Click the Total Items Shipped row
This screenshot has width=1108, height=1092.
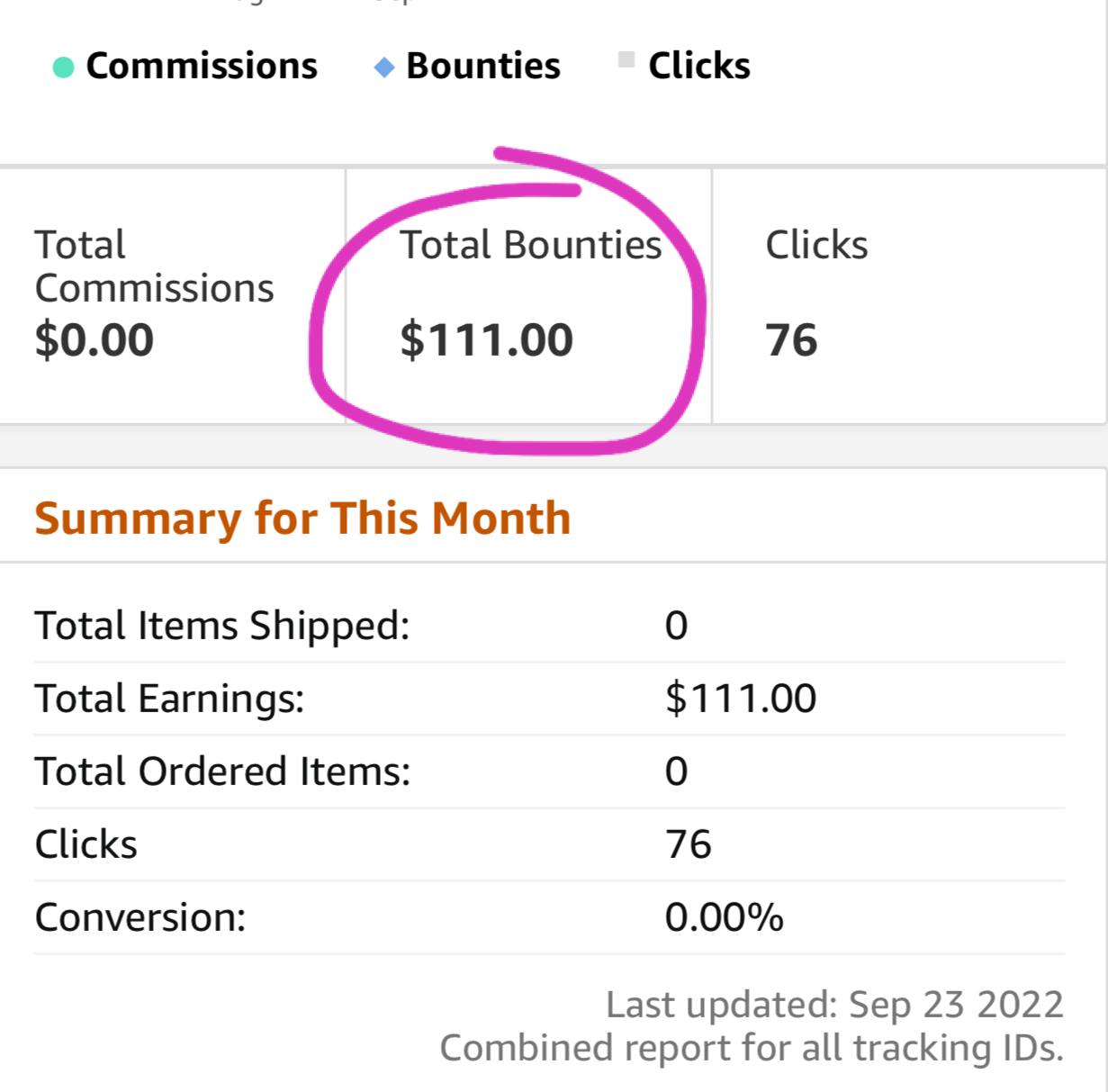click(549, 626)
